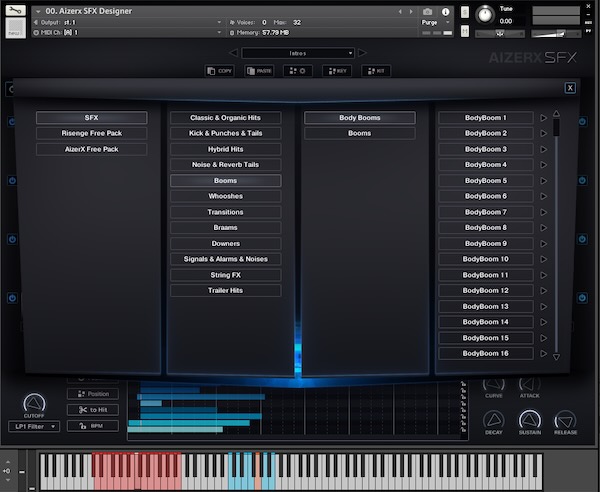Open the instrument info icon

(445, 12)
